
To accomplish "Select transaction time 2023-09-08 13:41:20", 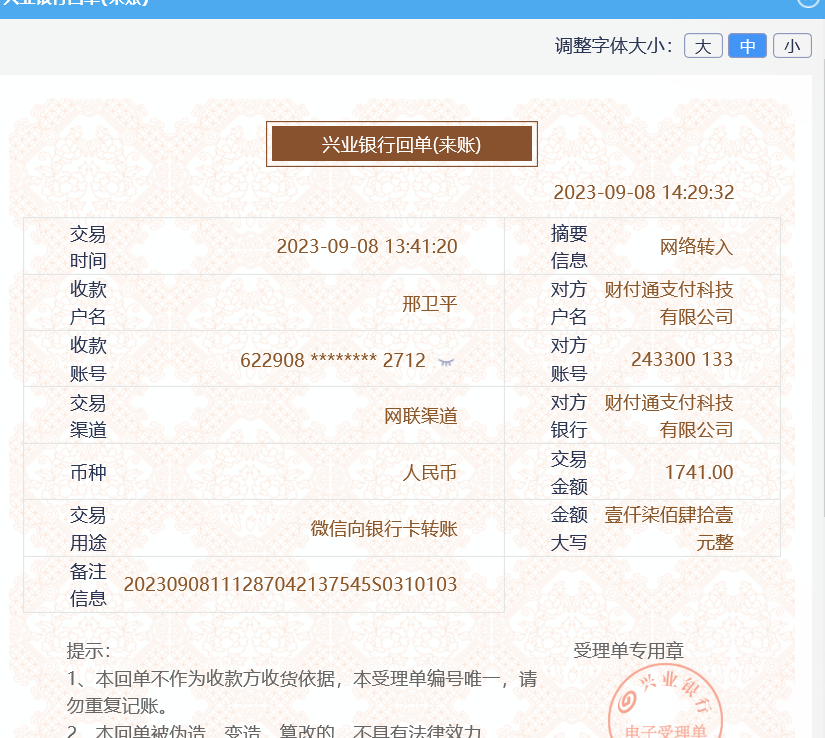I will pos(366,247).
